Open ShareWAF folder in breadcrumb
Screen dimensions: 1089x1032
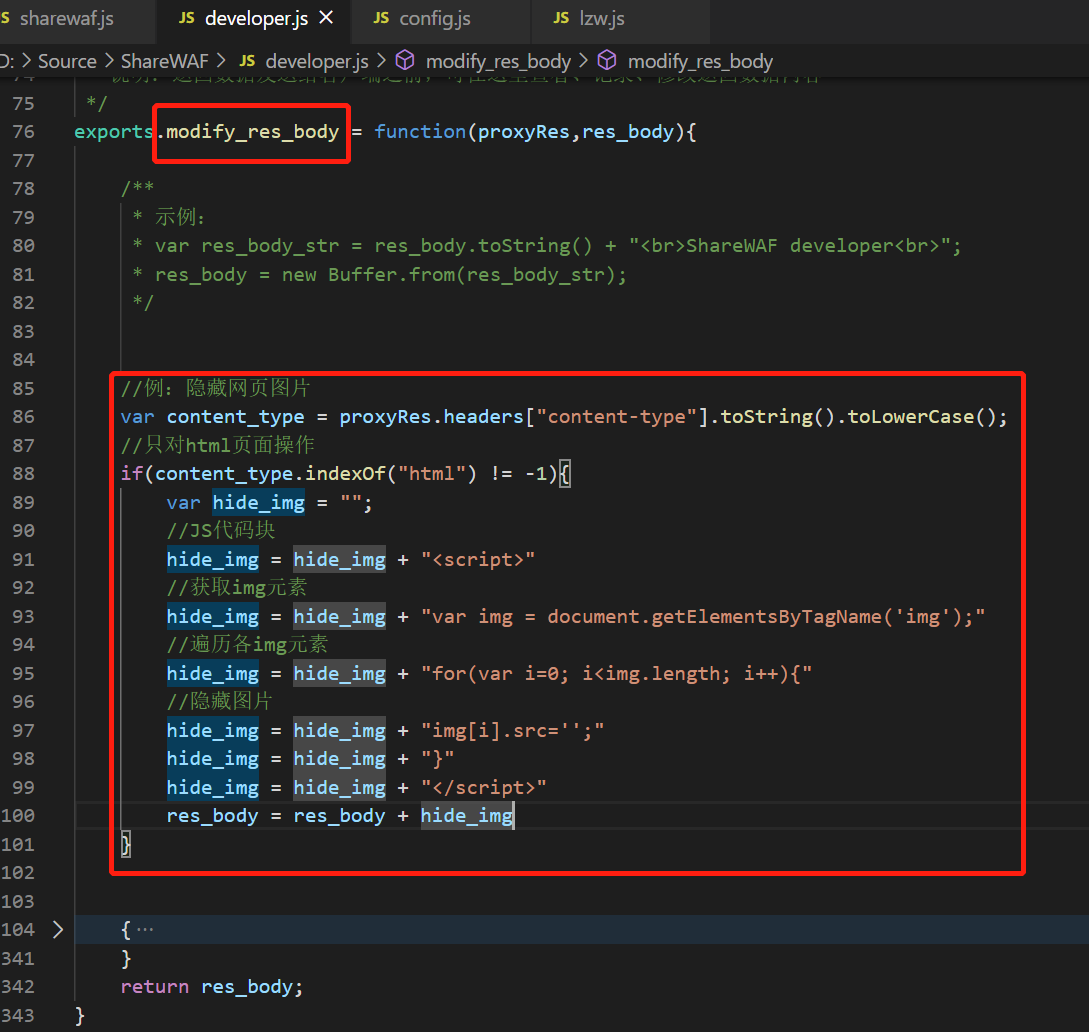click(x=165, y=61)
